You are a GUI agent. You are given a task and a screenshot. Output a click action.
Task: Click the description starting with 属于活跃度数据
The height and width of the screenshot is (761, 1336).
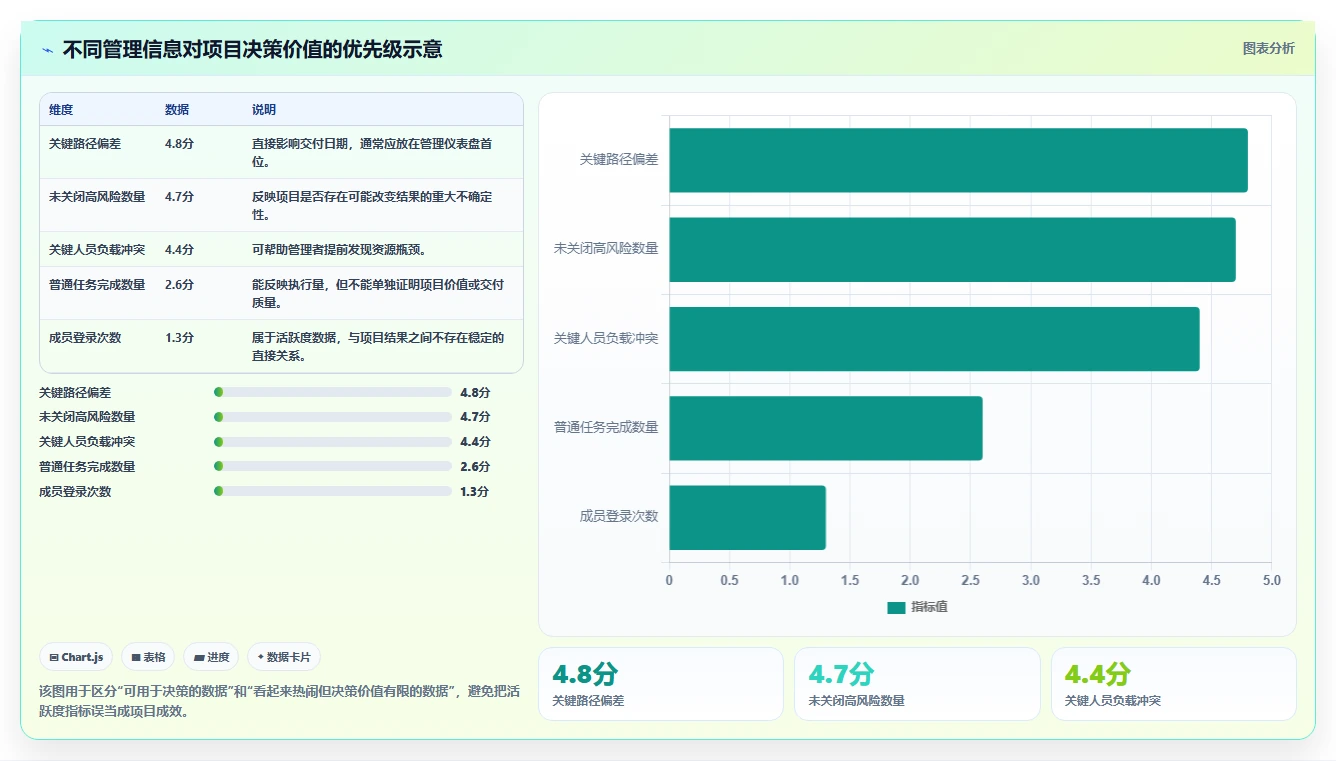378,346
